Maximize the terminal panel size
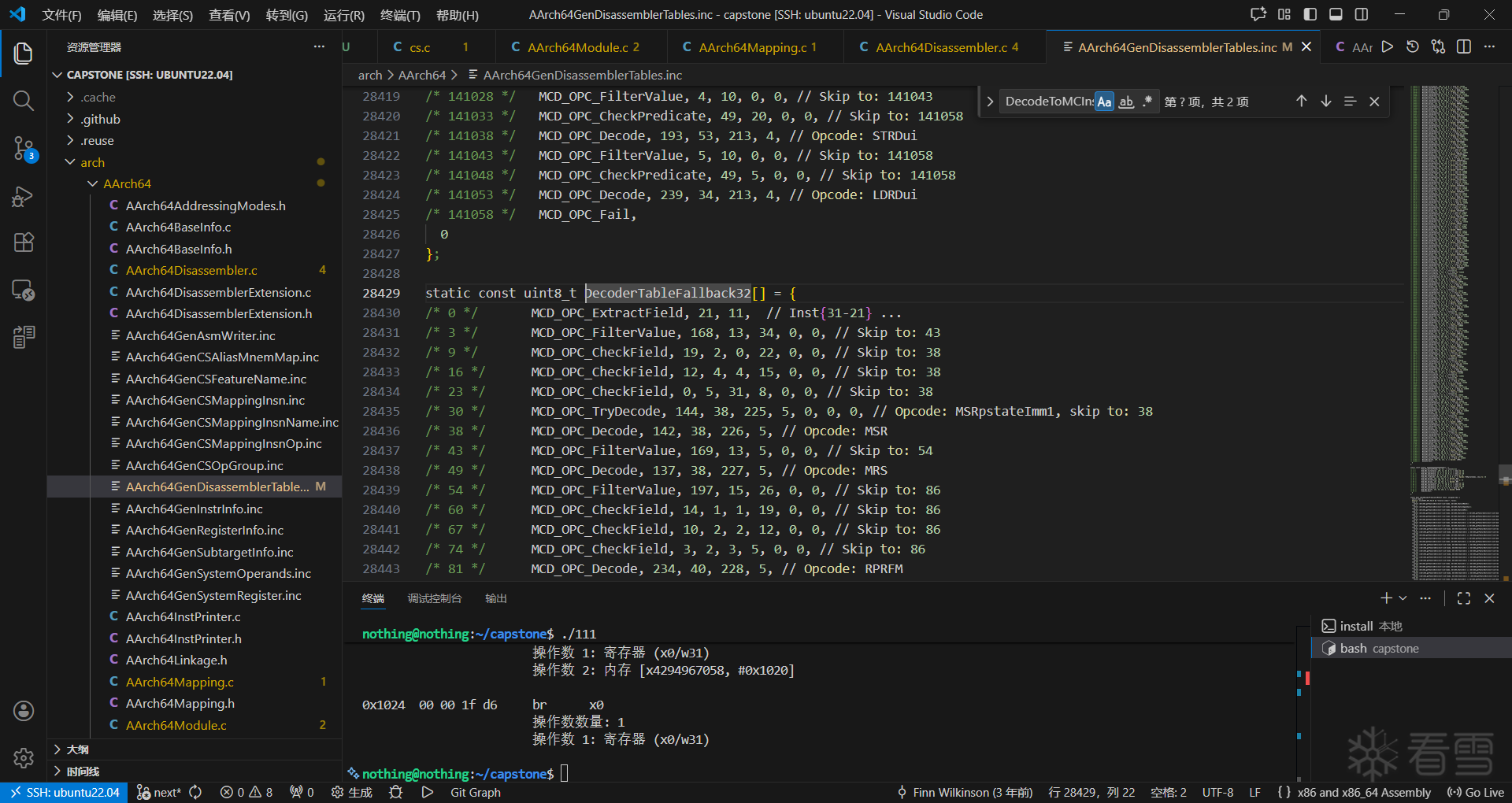Viewport: 1512px width, 803px height. point(1464,598)
